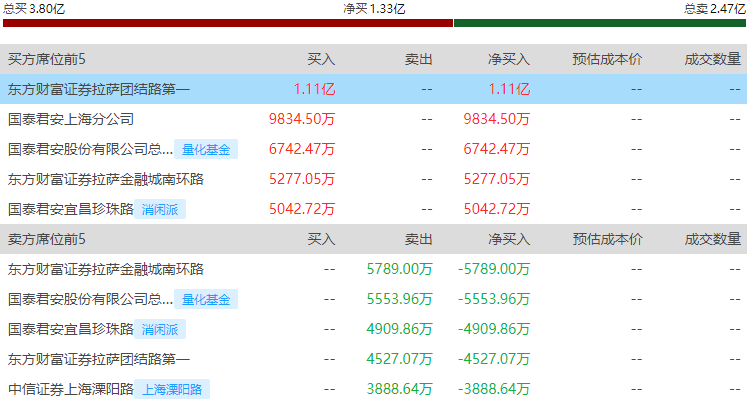Click 净买入 column header in seller table
This screenshot has height=401, width=747.
[x=509, y=239]
